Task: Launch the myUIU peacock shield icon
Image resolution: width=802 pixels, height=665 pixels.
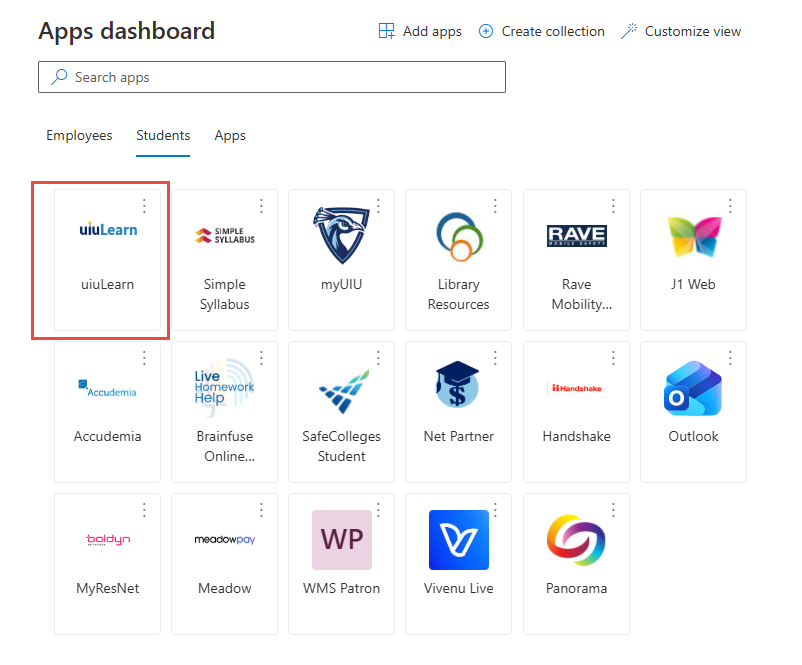Action: (341, 235)
